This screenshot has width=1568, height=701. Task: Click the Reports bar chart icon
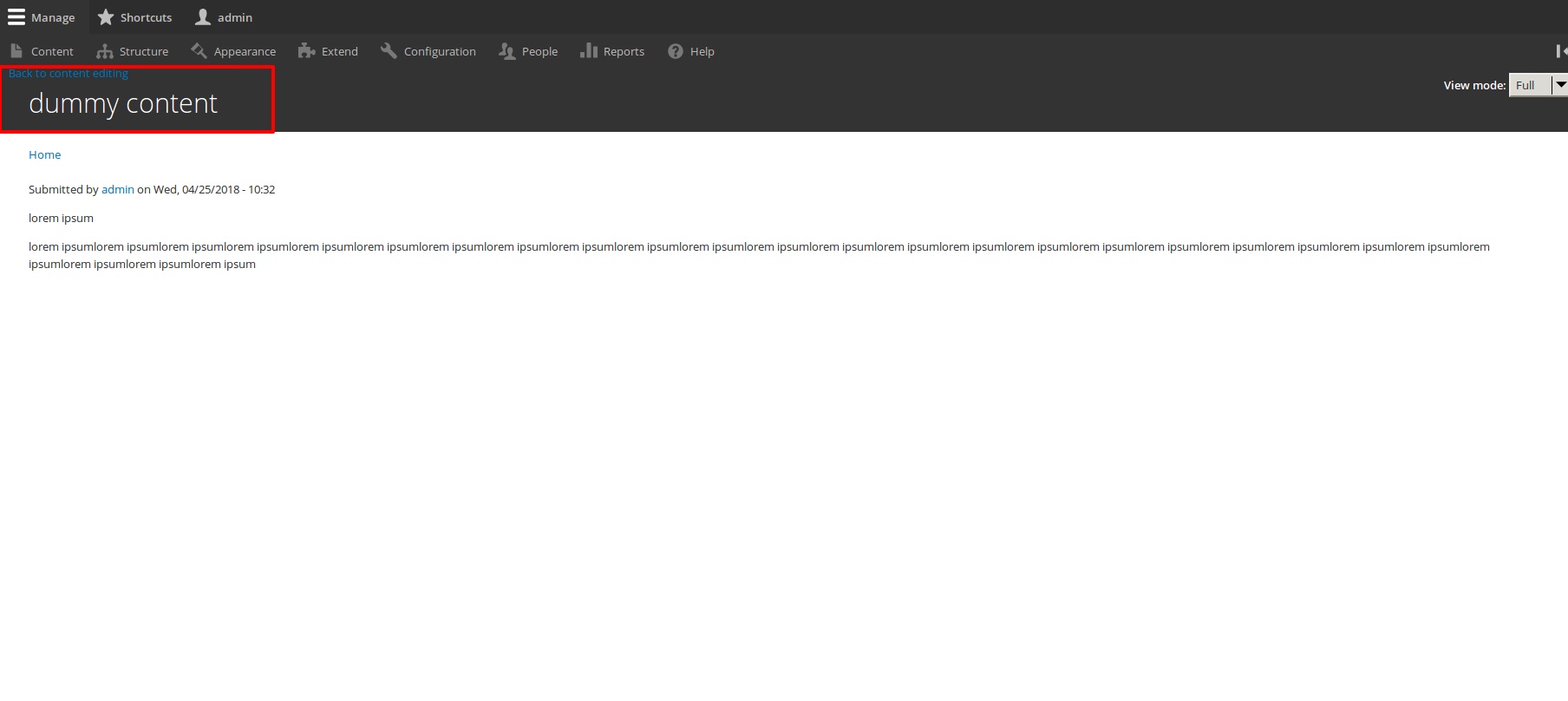pyautogui.click(x=589, y=51)
